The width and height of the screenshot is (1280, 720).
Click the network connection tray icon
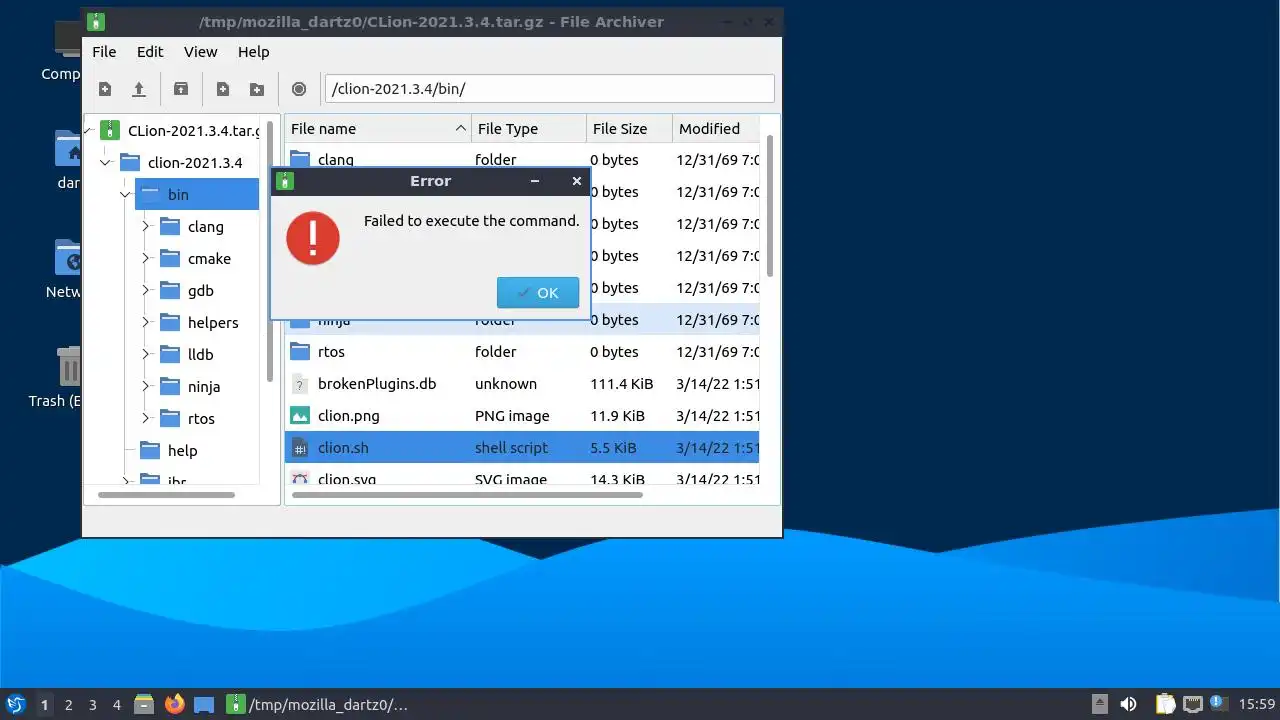(1192, 704)
